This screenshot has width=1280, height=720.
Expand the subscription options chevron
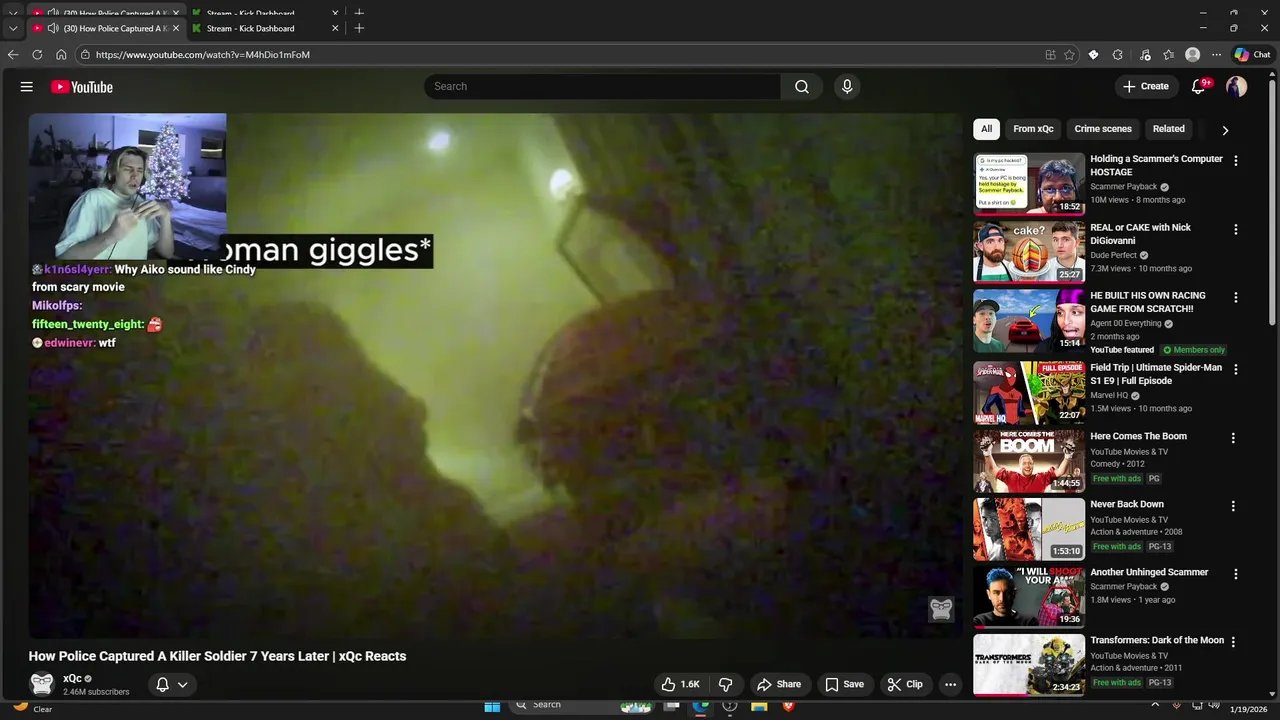[x=183, y=685]
